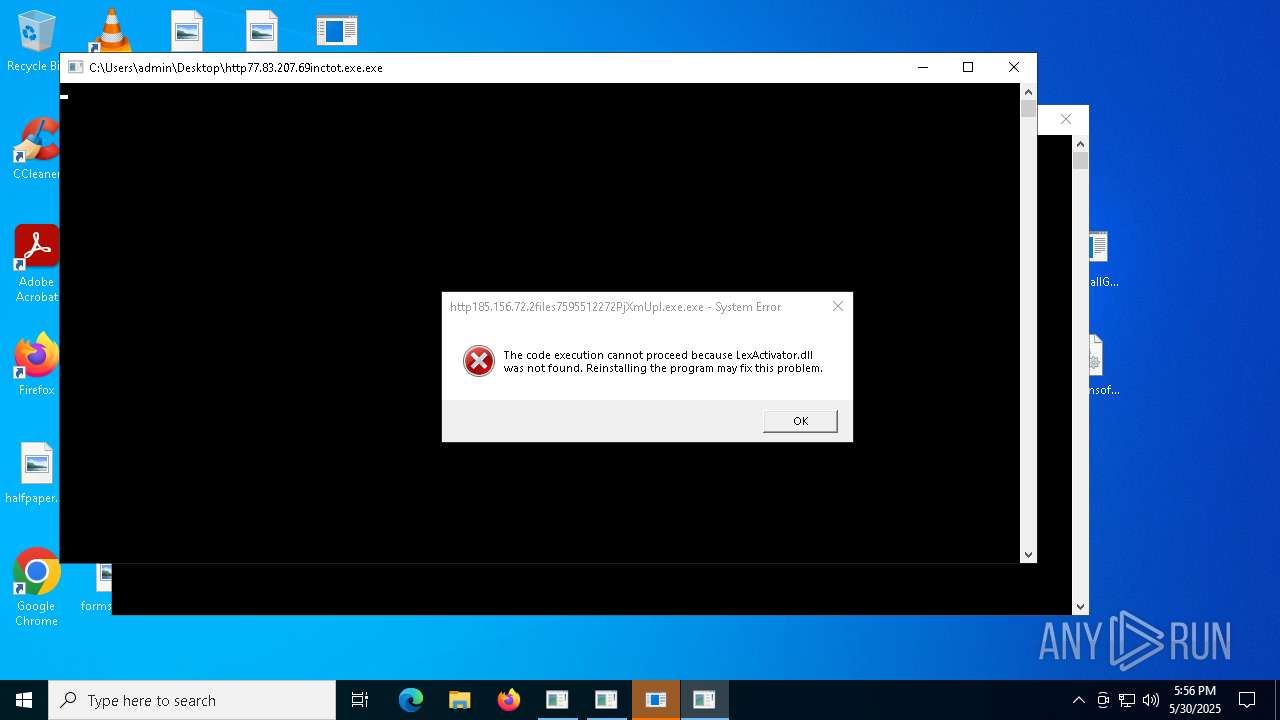Maximize the inctot.exe console window

[x=968, y=67]
